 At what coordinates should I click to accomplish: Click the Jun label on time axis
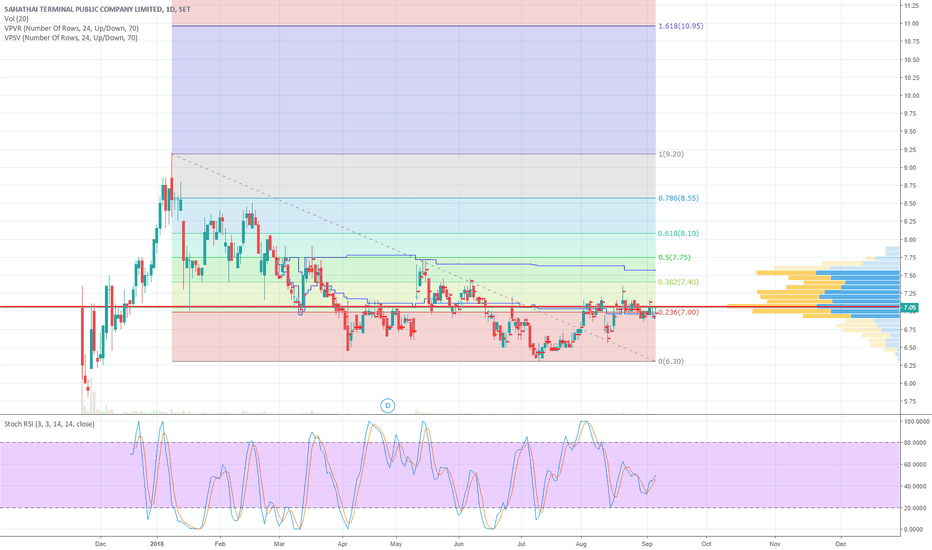click(x=458, y=543)
